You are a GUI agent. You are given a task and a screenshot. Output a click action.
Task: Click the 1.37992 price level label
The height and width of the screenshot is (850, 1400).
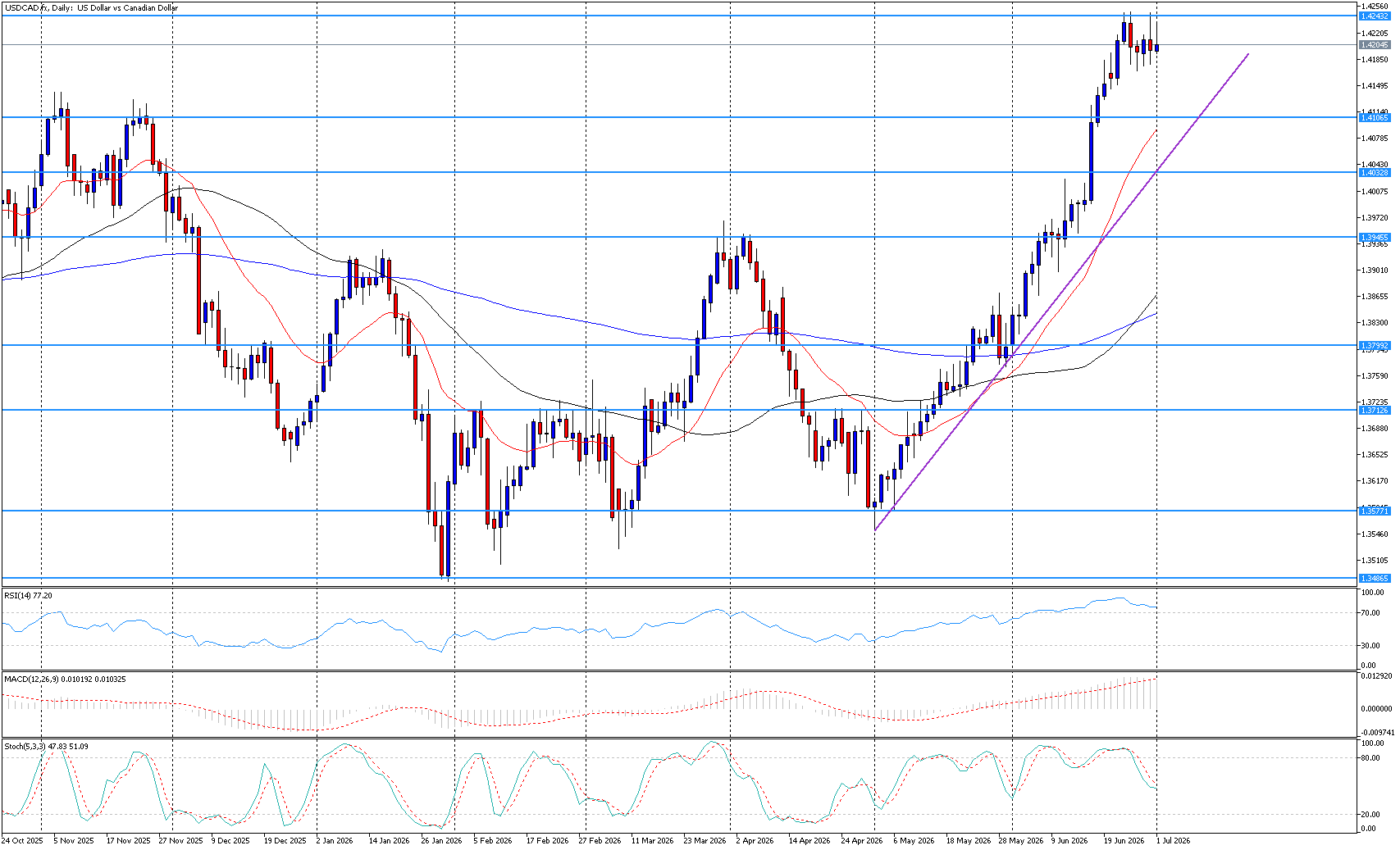pyautogui.click(x=1375, y=345)
